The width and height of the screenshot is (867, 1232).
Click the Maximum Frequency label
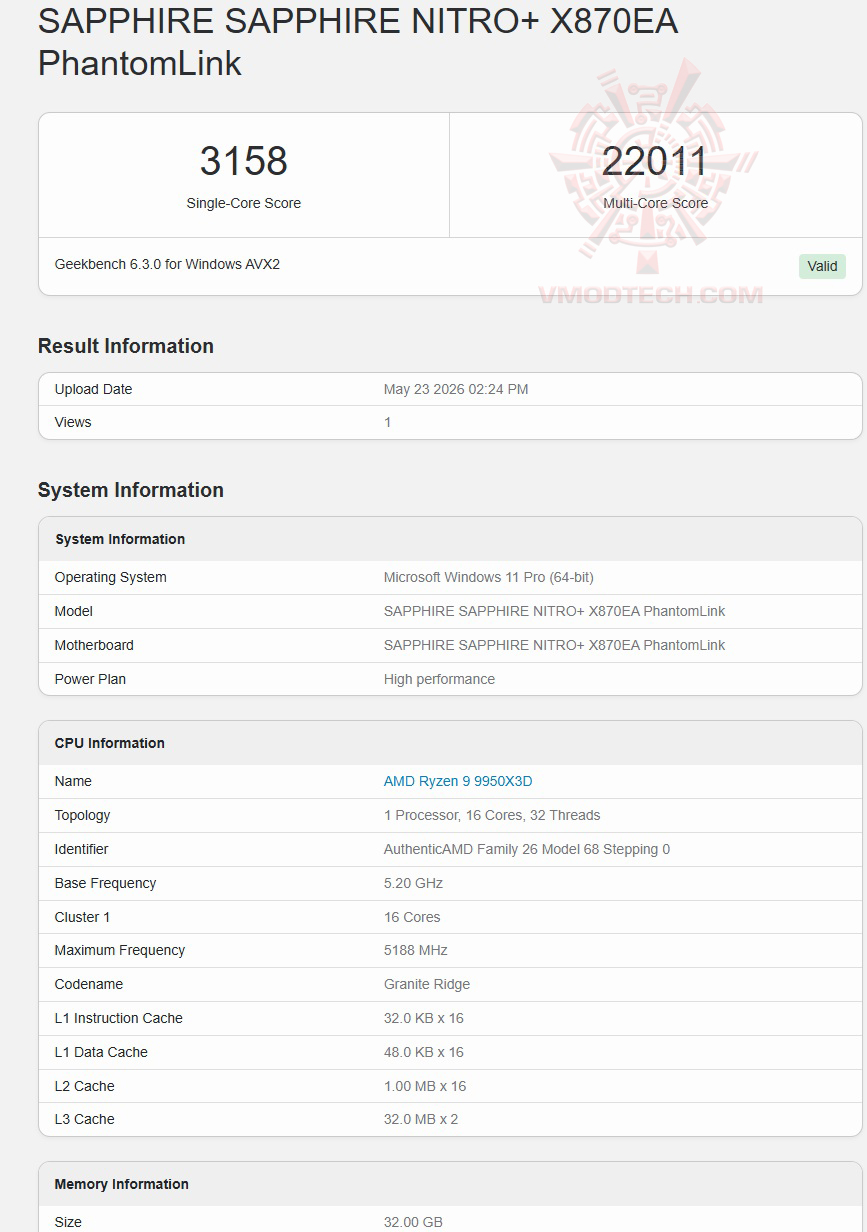pos(120,950)
